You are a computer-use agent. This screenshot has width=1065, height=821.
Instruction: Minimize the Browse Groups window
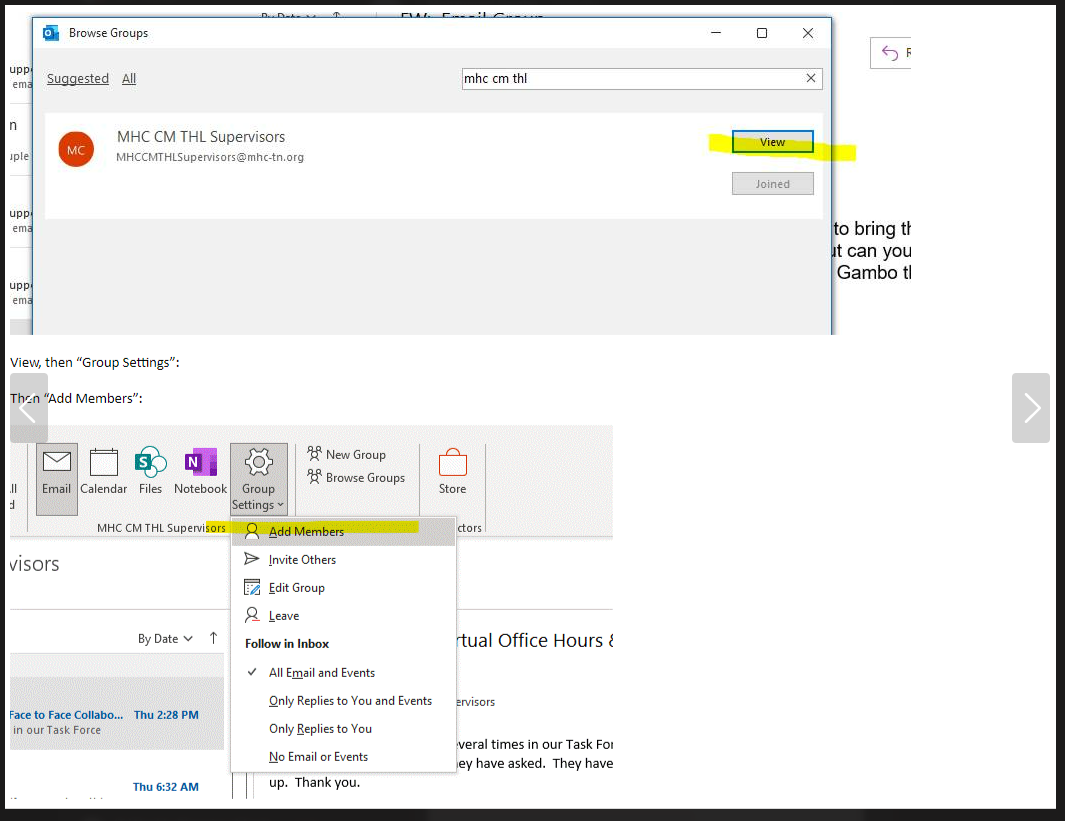716,33
